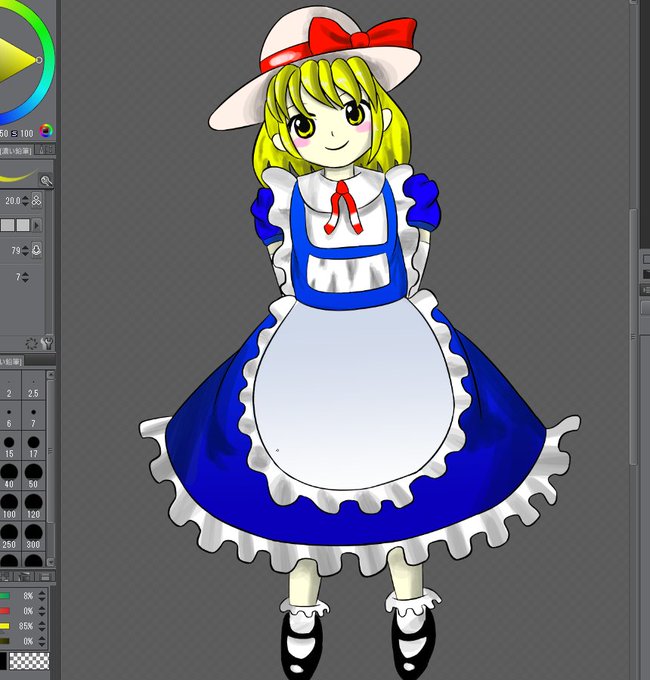Click the red color mix bar
Image resolution: width=650 pixels, height=680 pixels.
coord(4,611)
